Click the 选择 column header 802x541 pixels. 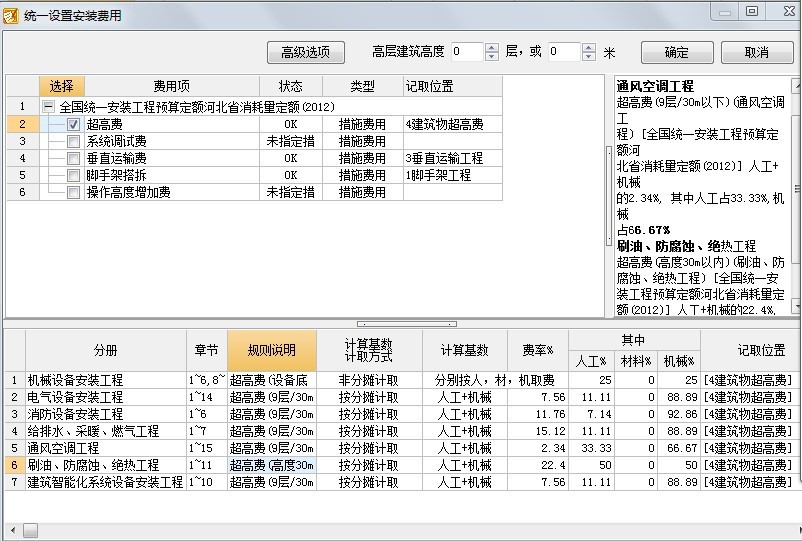pyautogui.click(x=62, y=86)
